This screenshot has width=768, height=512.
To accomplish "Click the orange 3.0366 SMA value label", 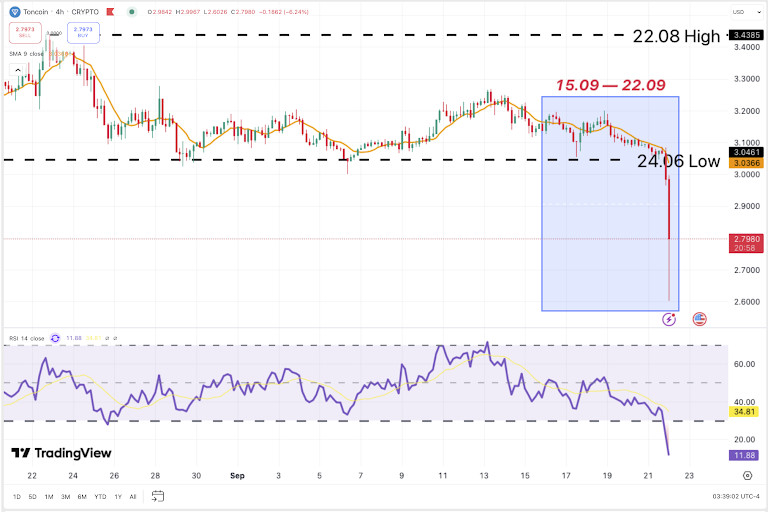I will (x=746, y=163).
